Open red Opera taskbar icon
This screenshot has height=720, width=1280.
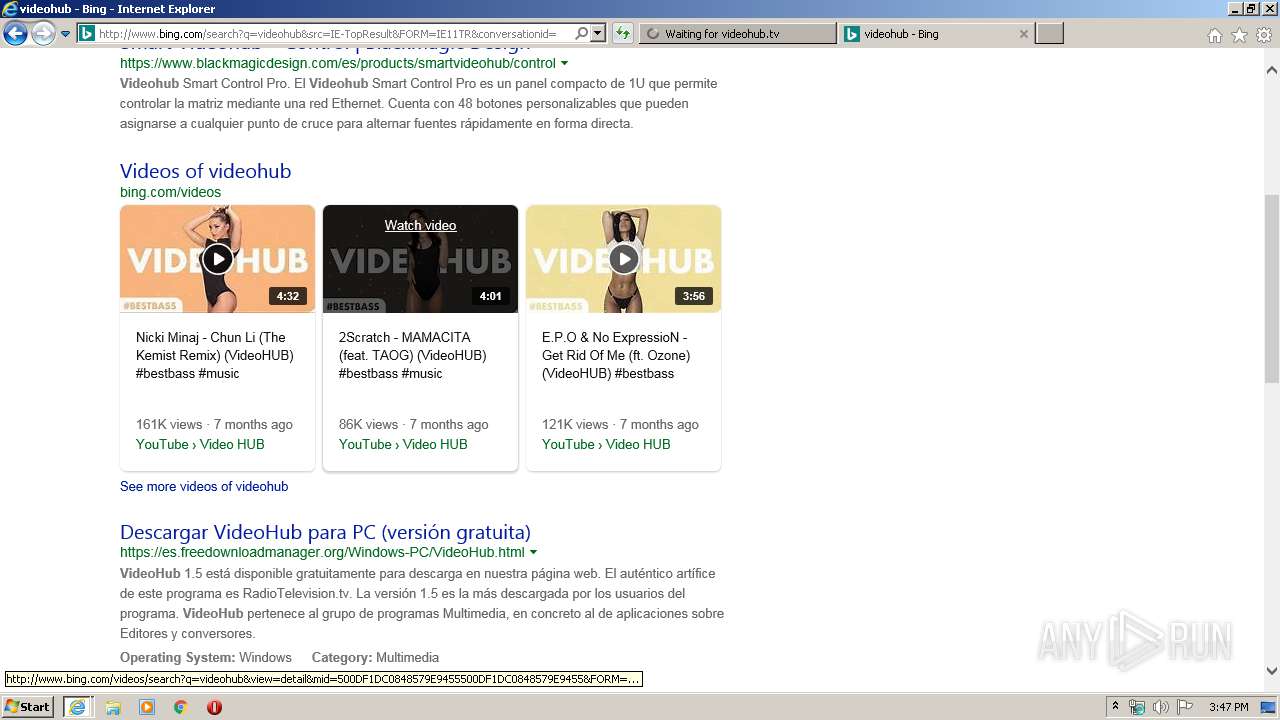pos(214,707)
